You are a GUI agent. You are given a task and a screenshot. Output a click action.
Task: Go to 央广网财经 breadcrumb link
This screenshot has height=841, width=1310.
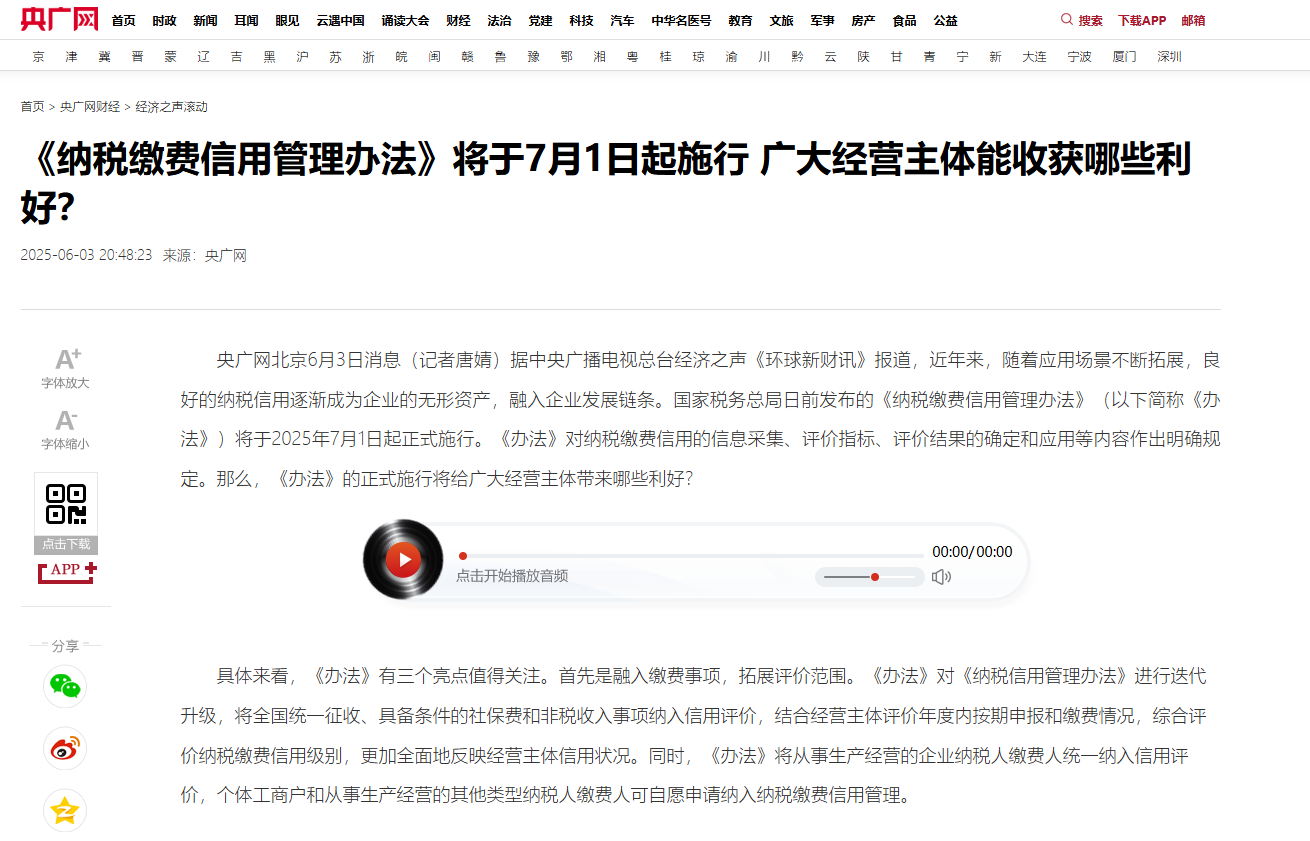coord(89,107)
